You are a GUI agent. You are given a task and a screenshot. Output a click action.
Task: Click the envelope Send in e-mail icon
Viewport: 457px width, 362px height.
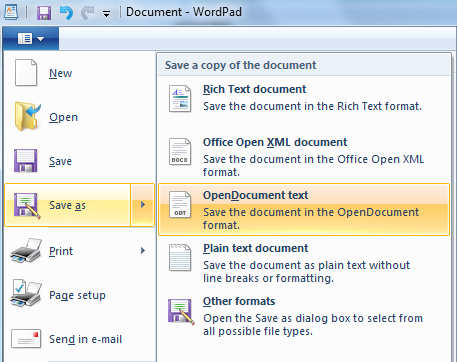26,339
